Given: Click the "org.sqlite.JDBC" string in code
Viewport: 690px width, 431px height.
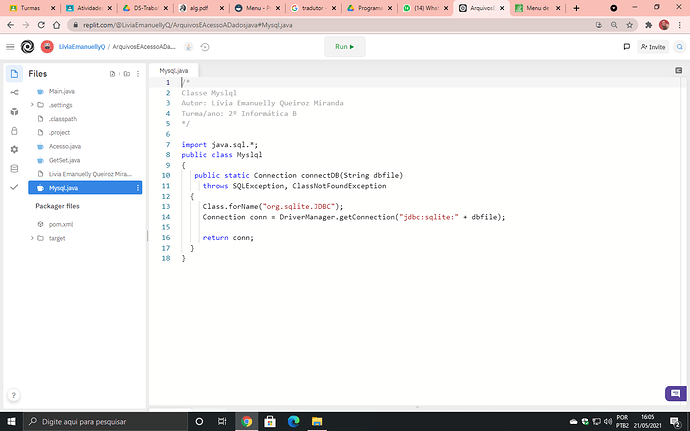Looking at the screenshot, I should [299, 206].
